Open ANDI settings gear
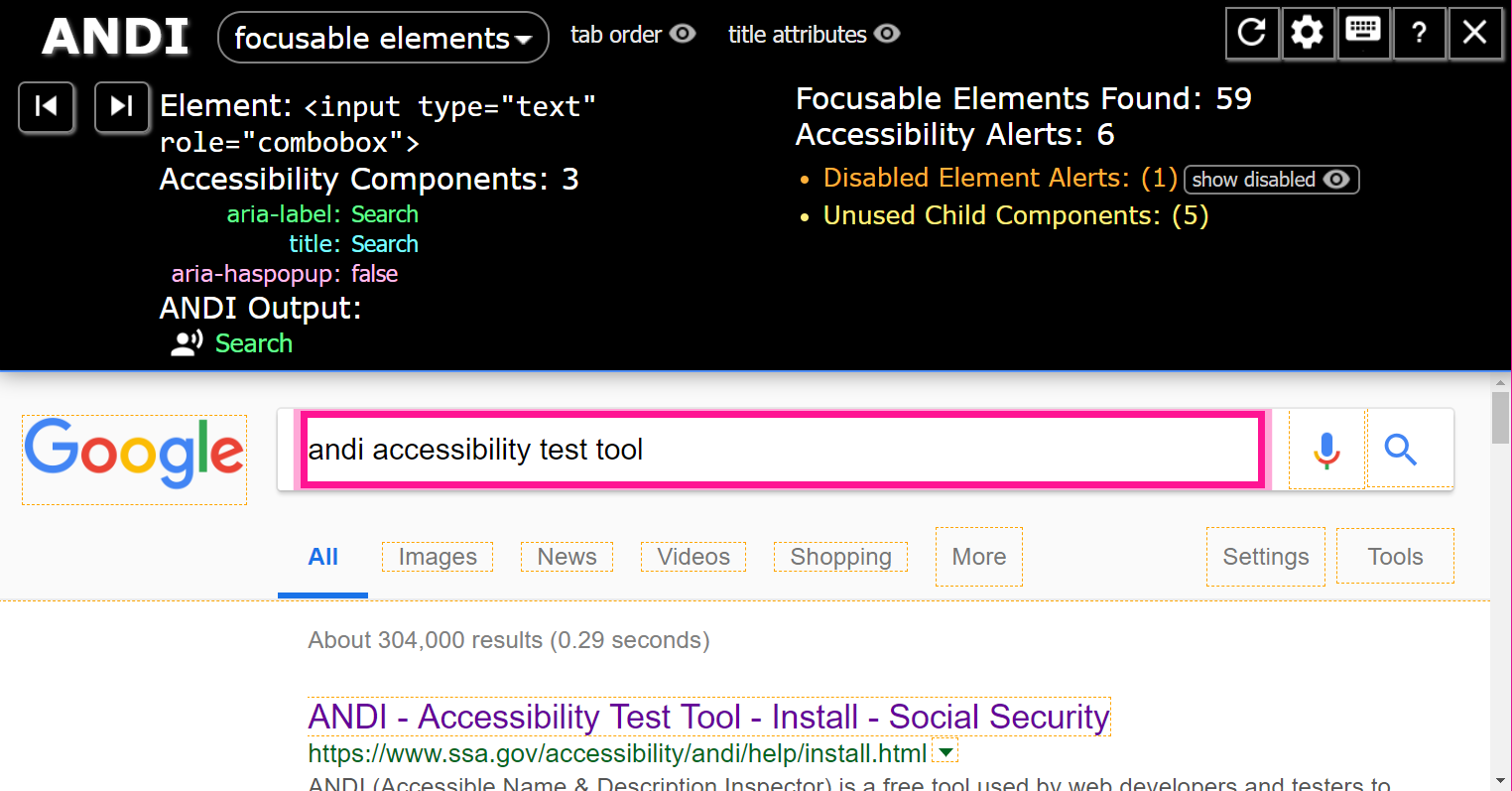Viewport: 1512px width, 791px height. tap(1308, 33)
